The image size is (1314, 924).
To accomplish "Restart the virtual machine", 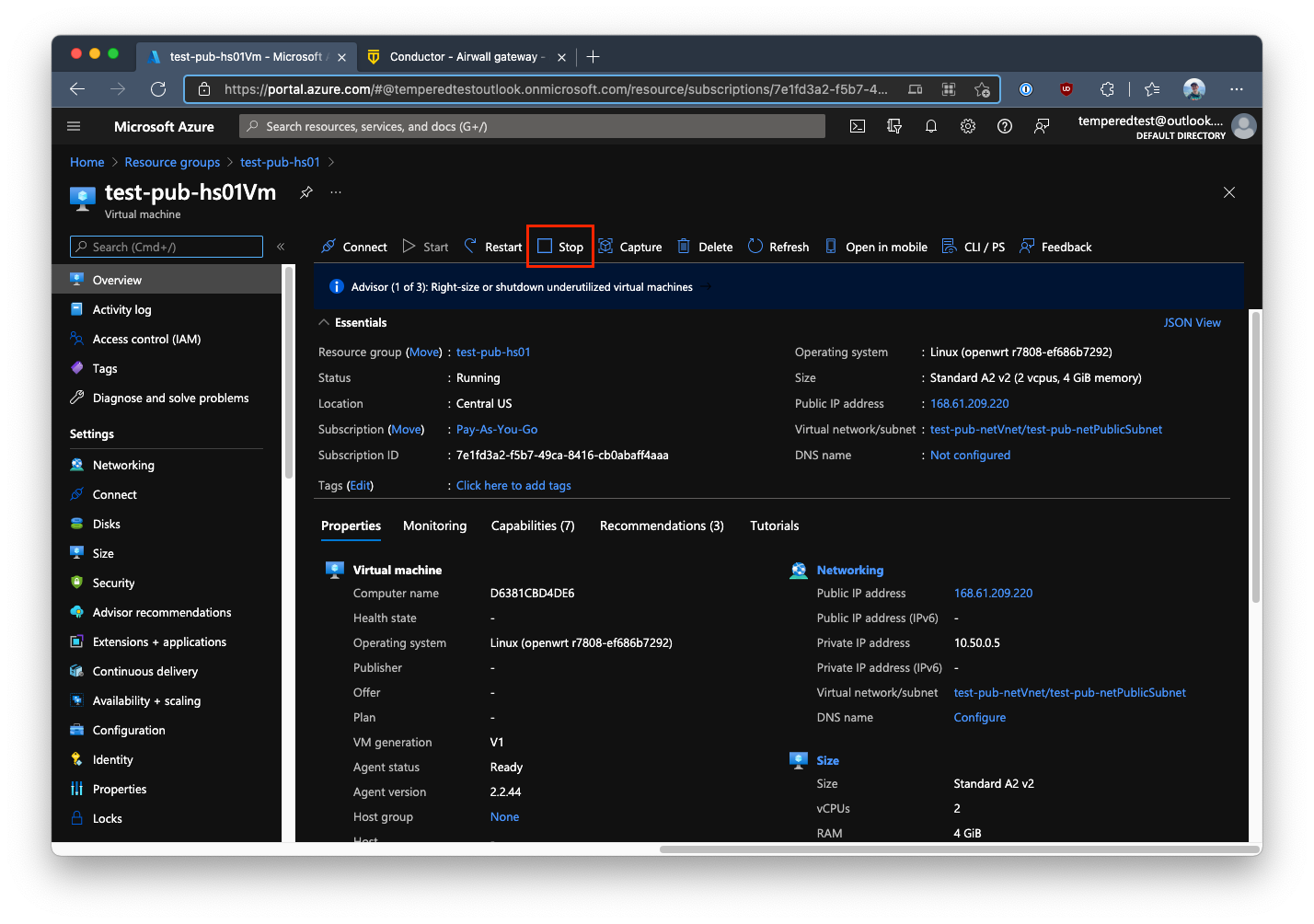I will click(493, 247).
